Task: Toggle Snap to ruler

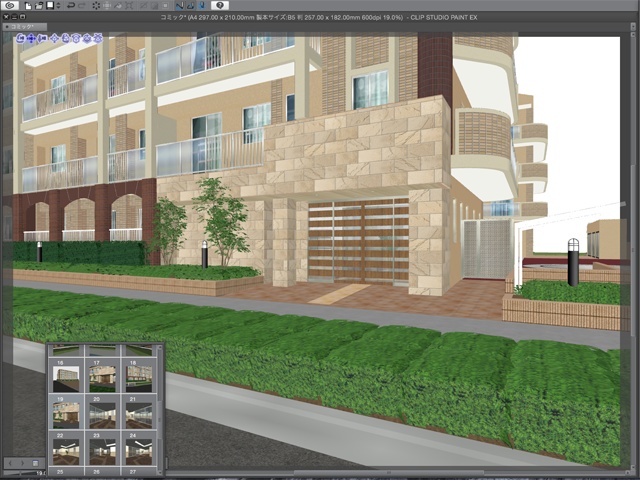Action: (180, 5)
